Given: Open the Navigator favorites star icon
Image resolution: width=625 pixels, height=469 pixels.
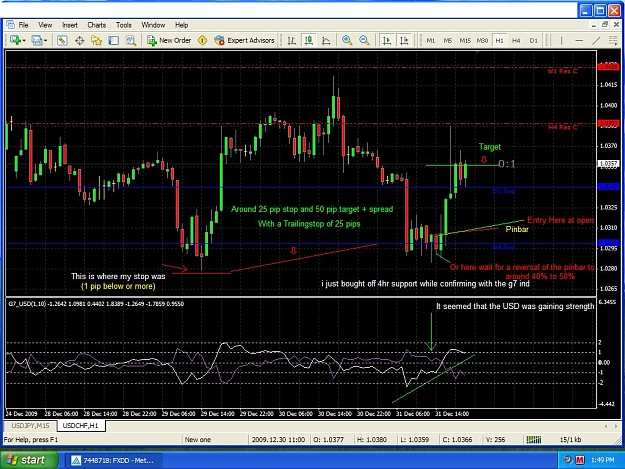Looking at the screenshot, I should pos(96,40).
